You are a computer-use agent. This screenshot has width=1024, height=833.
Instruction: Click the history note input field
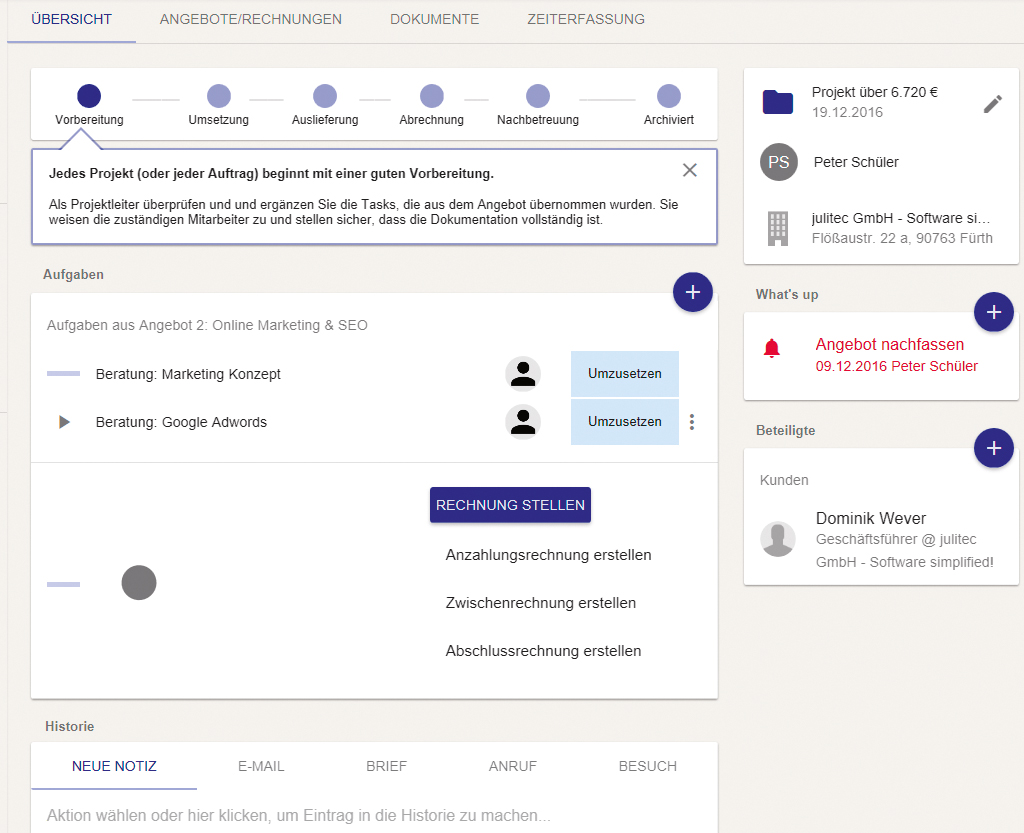click(x=300, y=816)
